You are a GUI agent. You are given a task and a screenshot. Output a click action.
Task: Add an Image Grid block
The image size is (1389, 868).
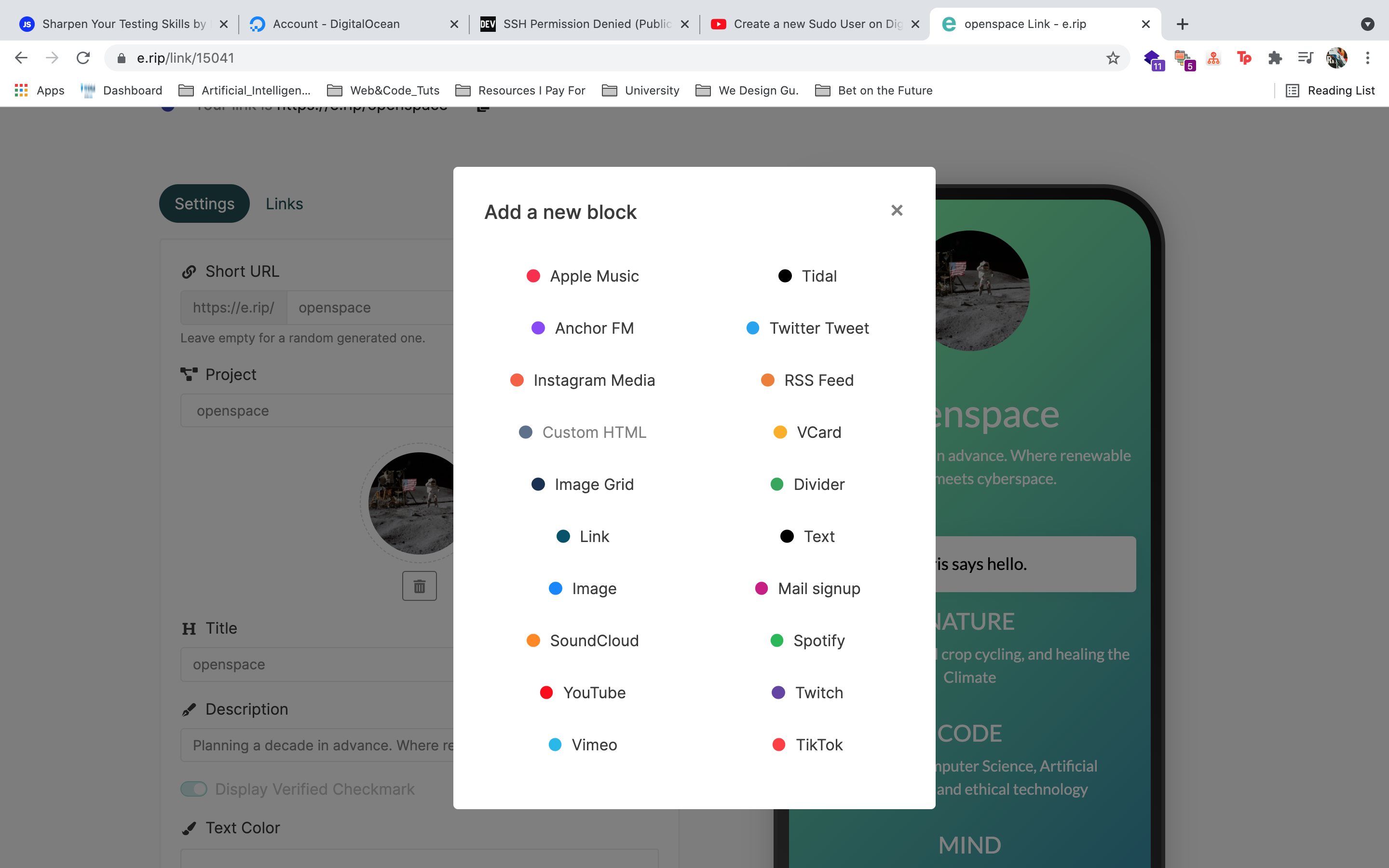pyautogui.click(x=583, y=485)
